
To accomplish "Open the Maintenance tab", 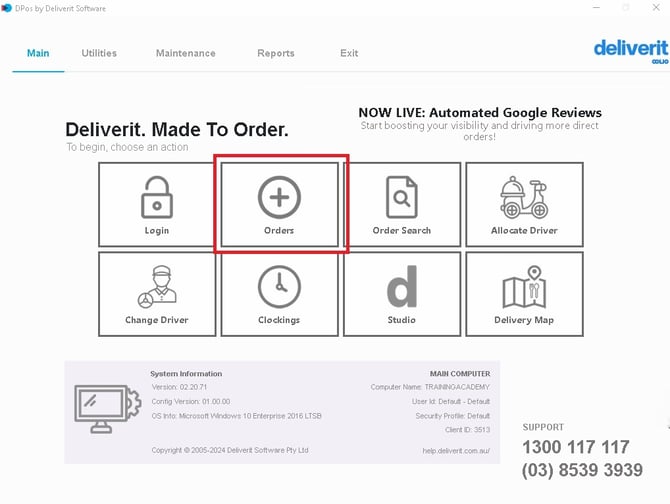I will pyautogui.click(x=186, y=53).
